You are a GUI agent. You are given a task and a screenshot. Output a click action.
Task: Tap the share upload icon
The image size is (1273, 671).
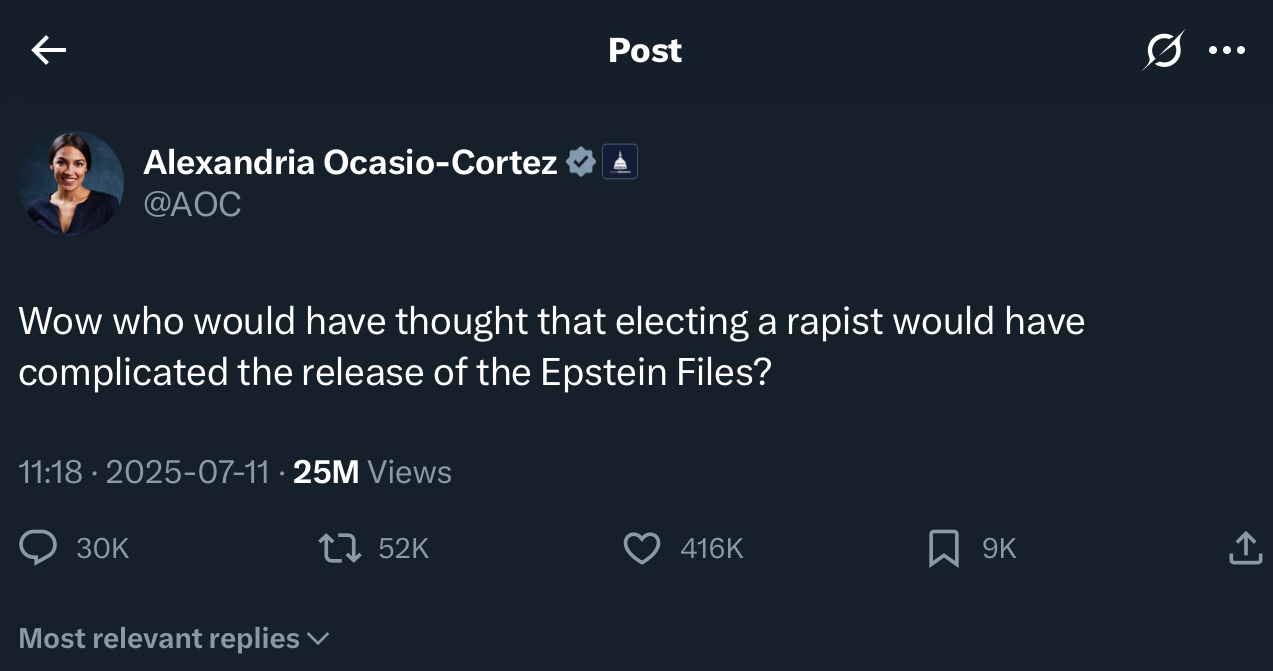1245,548
